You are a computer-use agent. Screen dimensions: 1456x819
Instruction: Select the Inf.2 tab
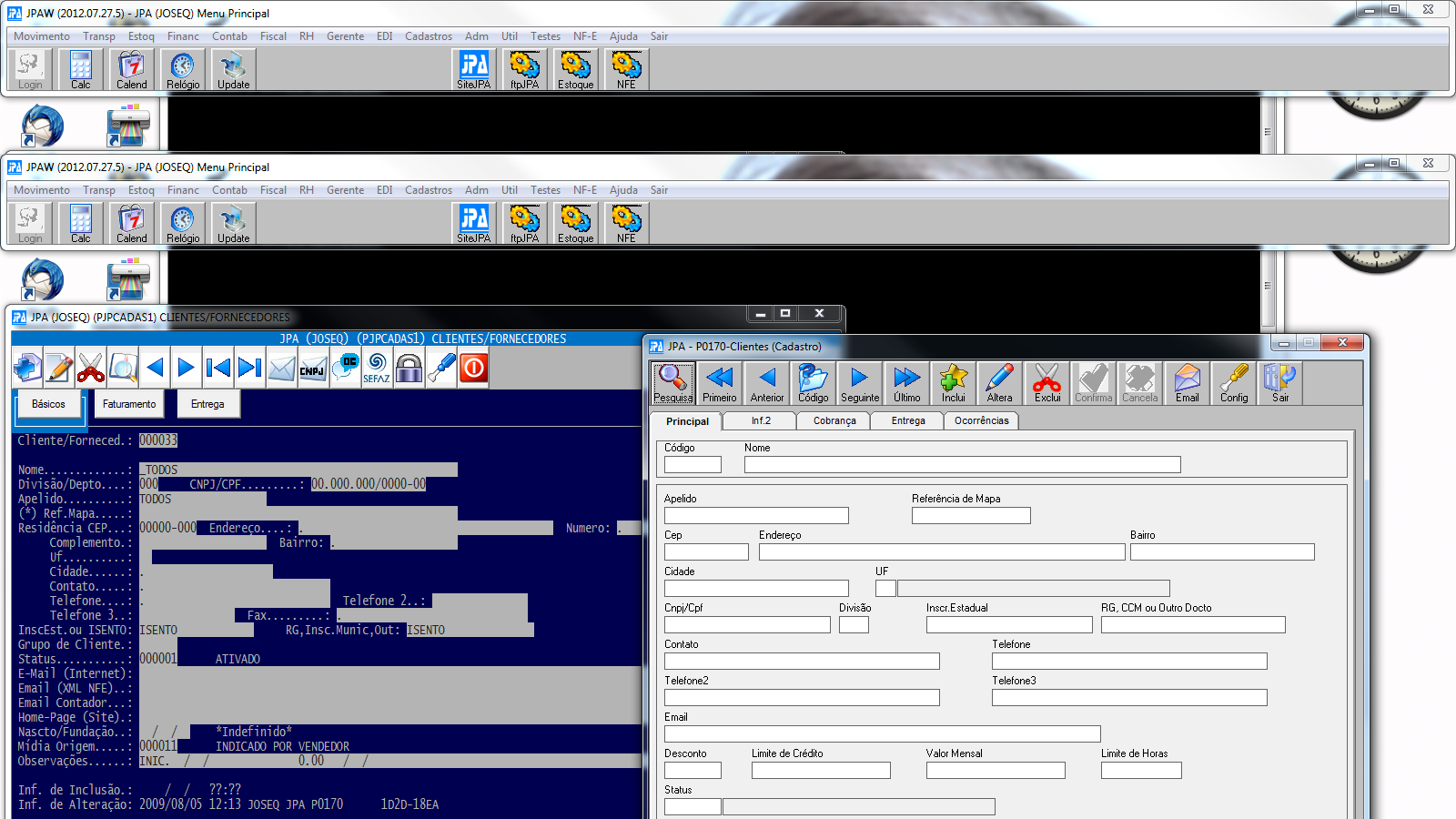[x=761, y=420]
